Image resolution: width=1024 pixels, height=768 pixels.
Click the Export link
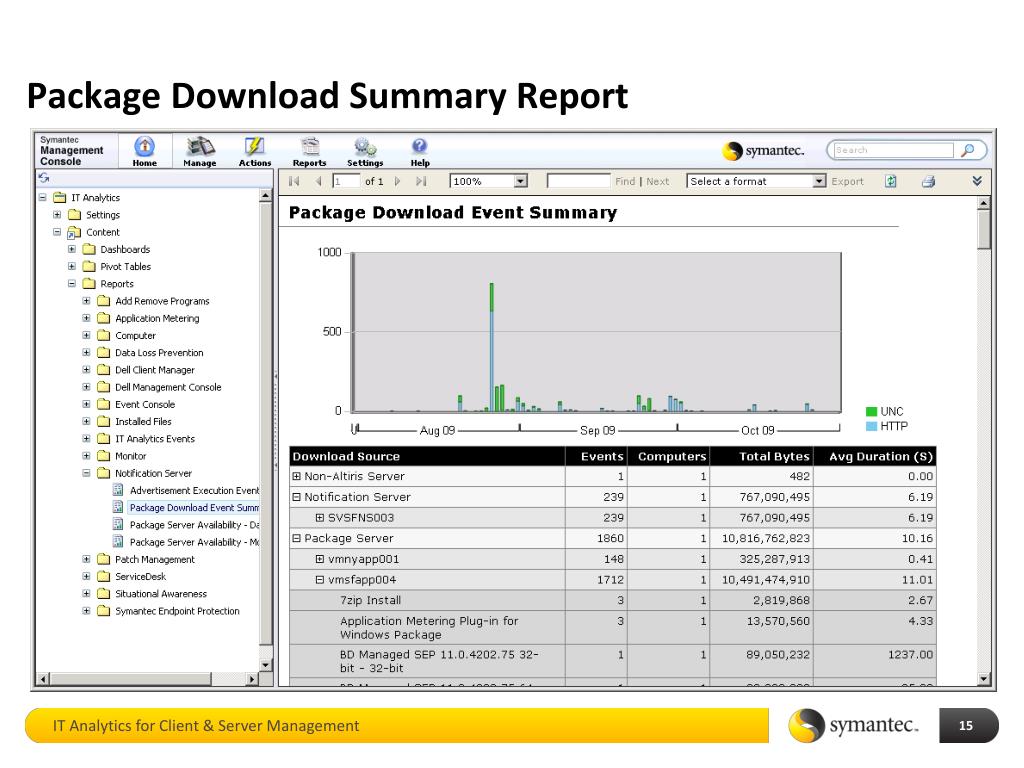[x=847, y=182]
